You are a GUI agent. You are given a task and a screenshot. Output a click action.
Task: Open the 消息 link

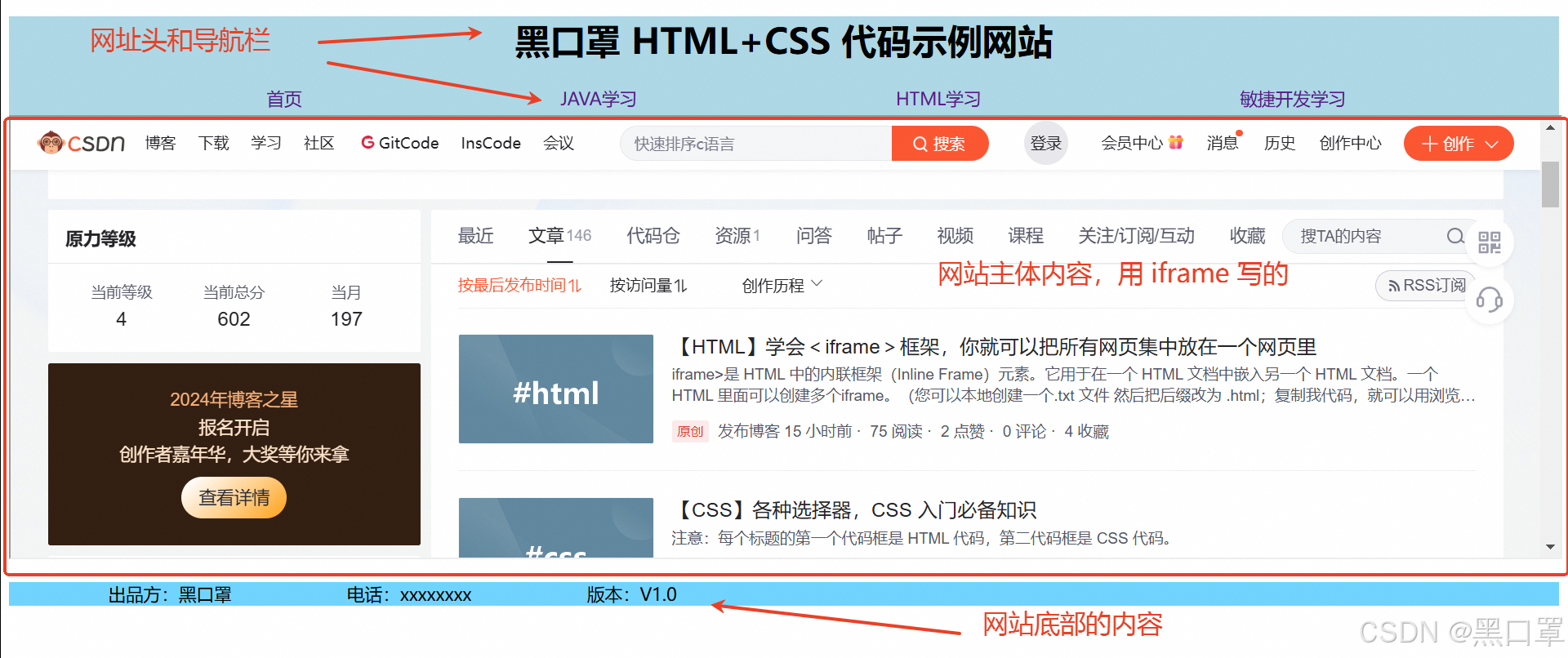click(x=1223, y=143)
